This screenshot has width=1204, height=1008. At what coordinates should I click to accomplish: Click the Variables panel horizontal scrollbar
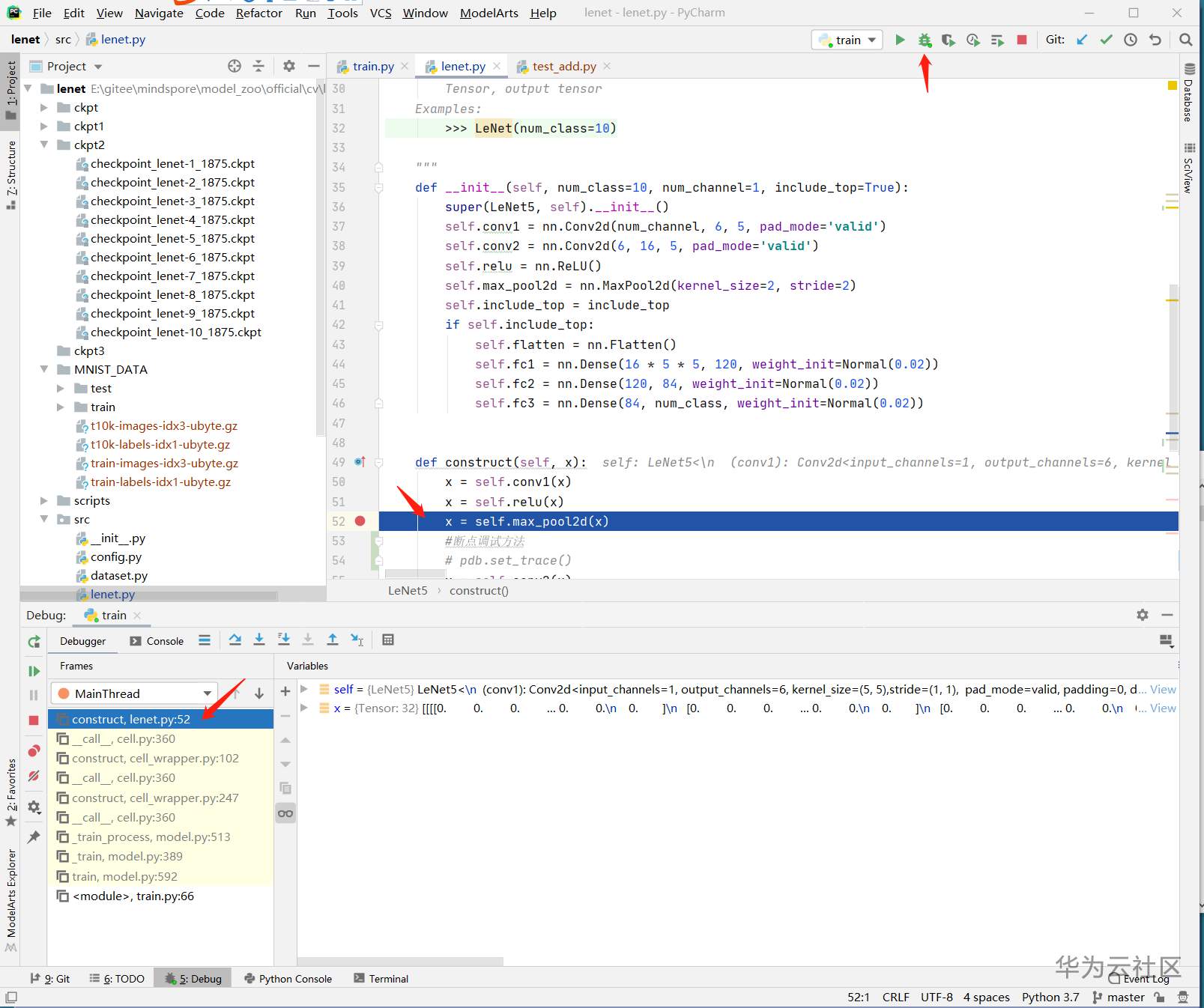(x=401, y=962)
